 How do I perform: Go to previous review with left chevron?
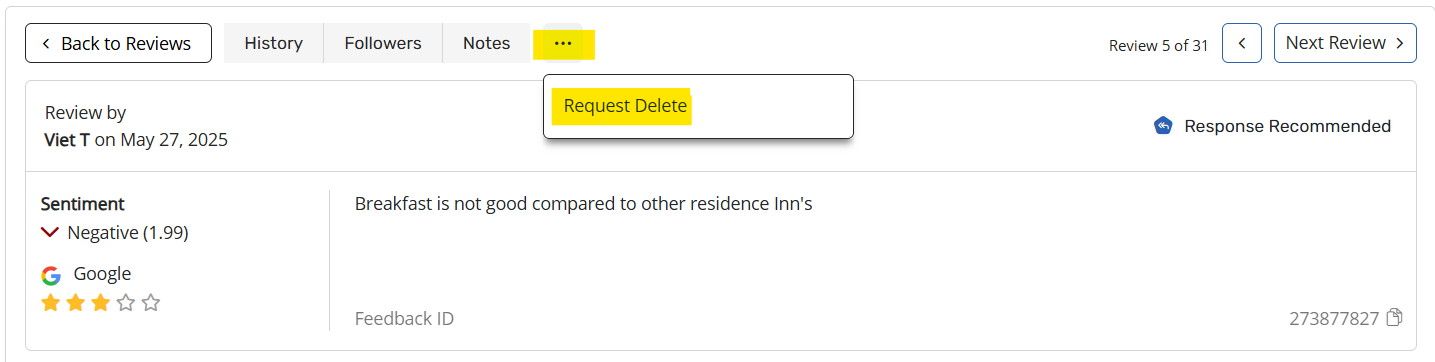point(1242,43)
